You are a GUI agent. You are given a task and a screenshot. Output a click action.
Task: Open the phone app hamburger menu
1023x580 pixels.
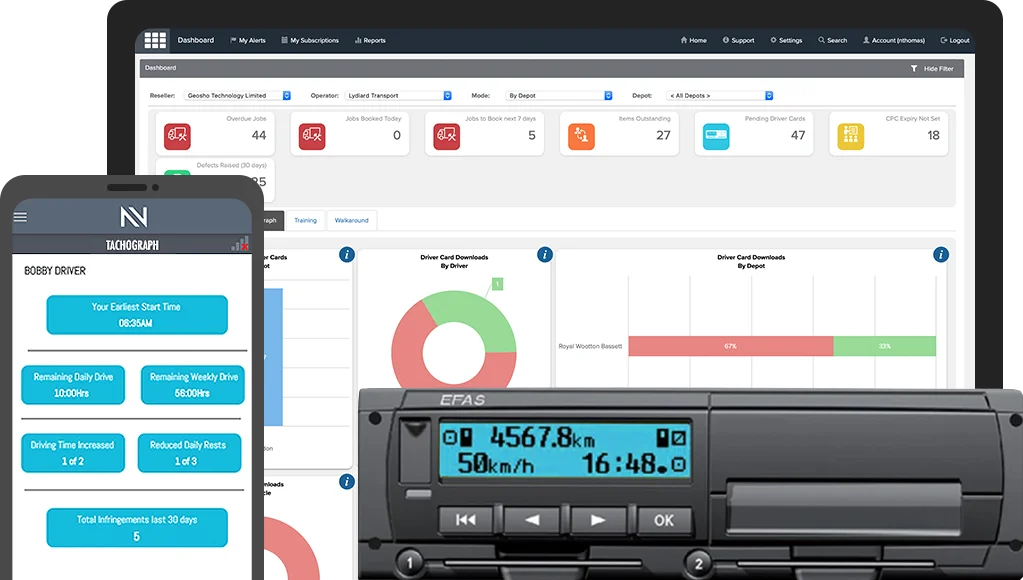coord(20,217)
